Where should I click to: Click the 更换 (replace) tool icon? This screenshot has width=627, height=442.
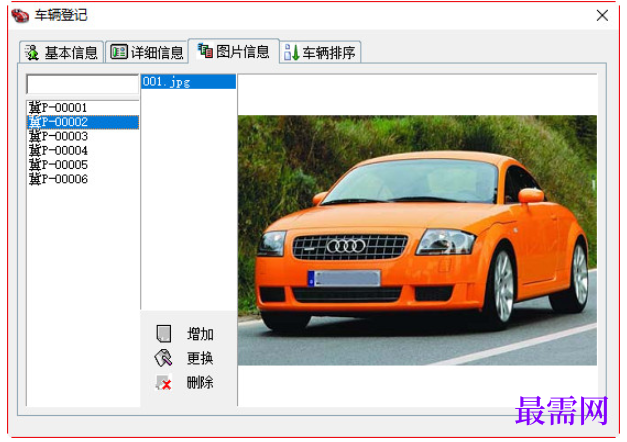tap(163, 358)
